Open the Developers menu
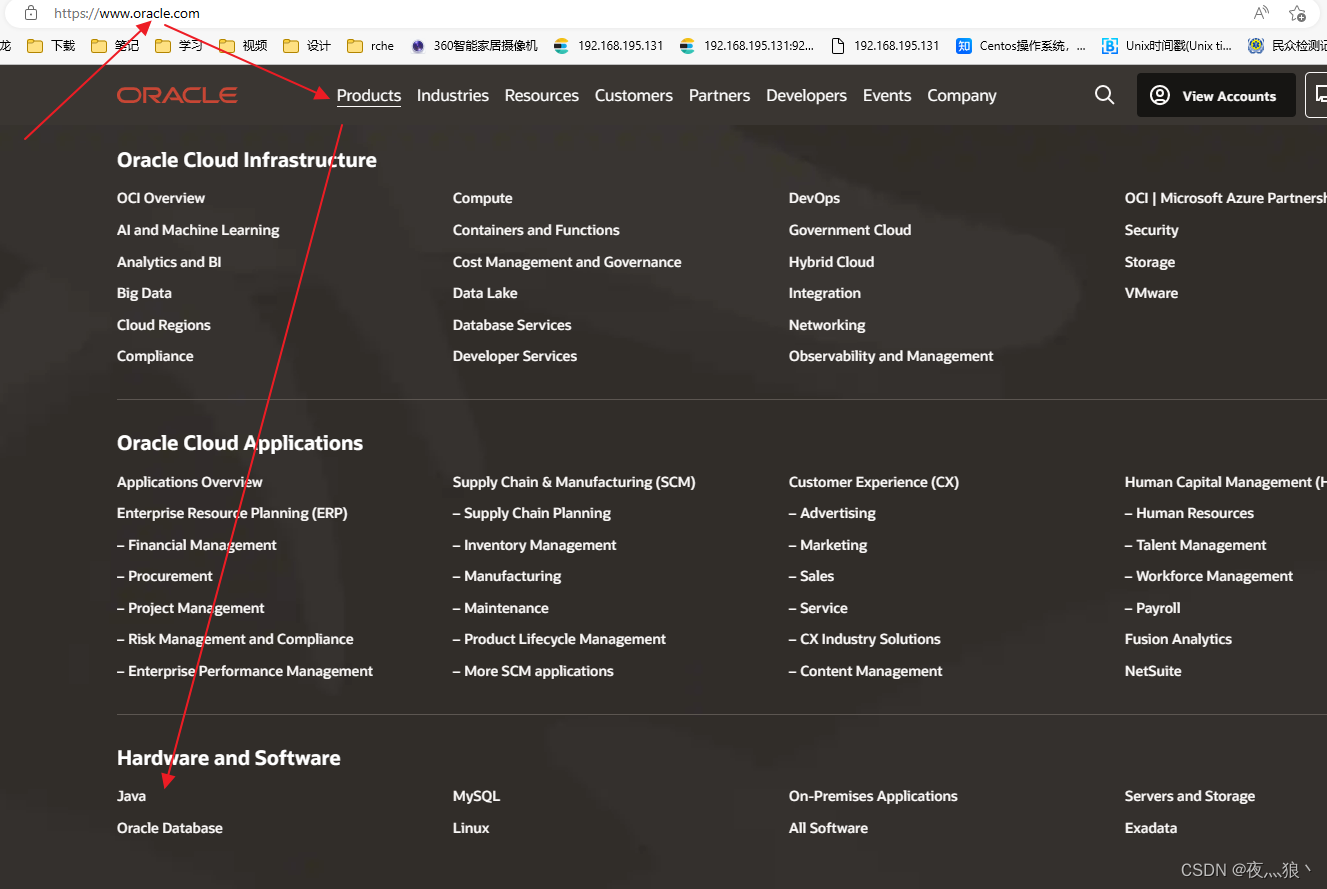Screen dimensions: 1327x889 point(806,95)
